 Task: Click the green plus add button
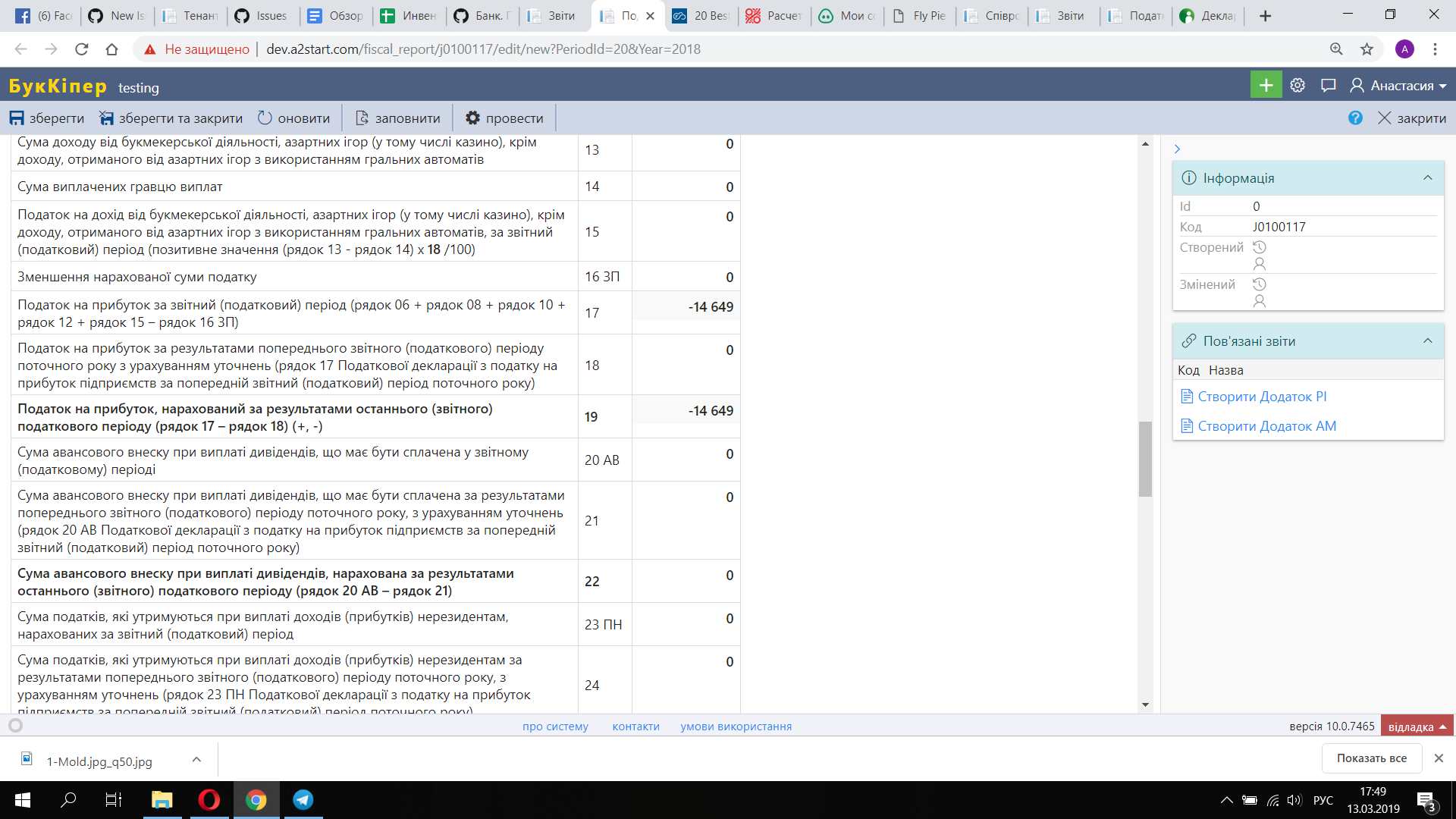1266,85
